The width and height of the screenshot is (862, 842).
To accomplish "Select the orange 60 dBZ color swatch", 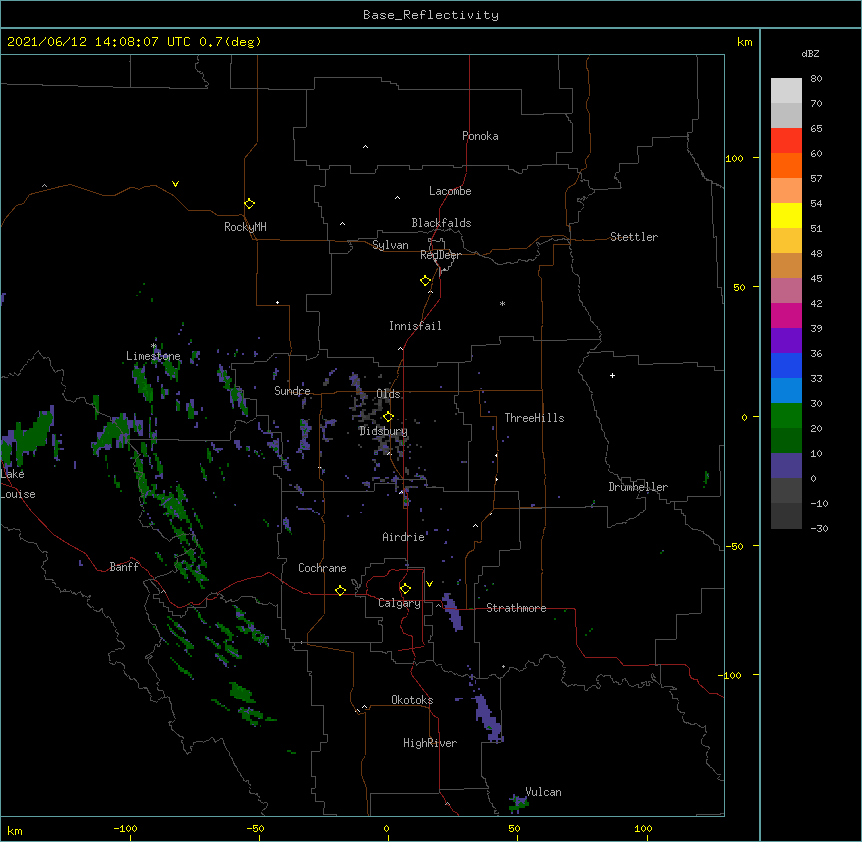I will (x=786, y=165).
